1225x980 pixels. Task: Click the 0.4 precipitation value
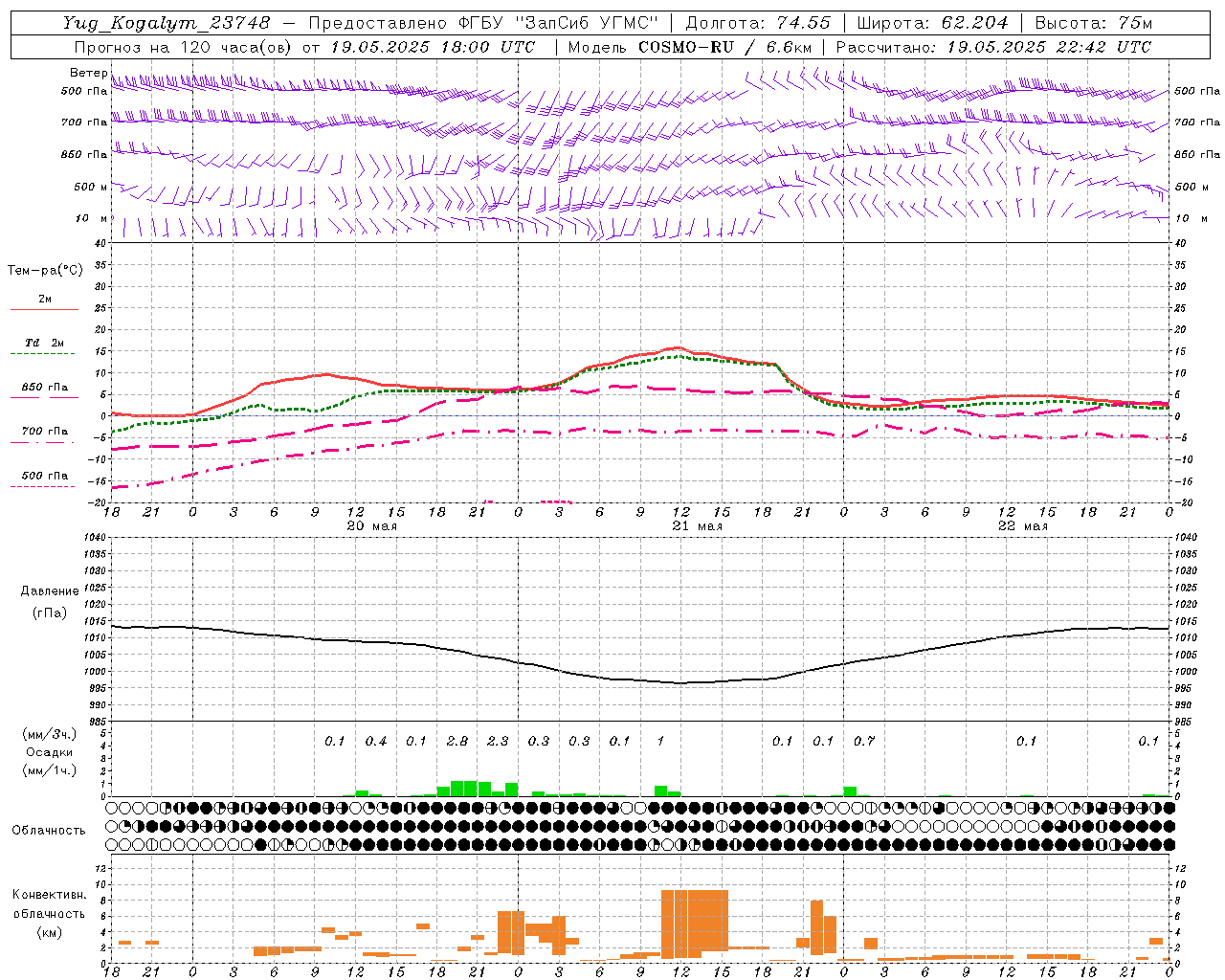point(376,742)
